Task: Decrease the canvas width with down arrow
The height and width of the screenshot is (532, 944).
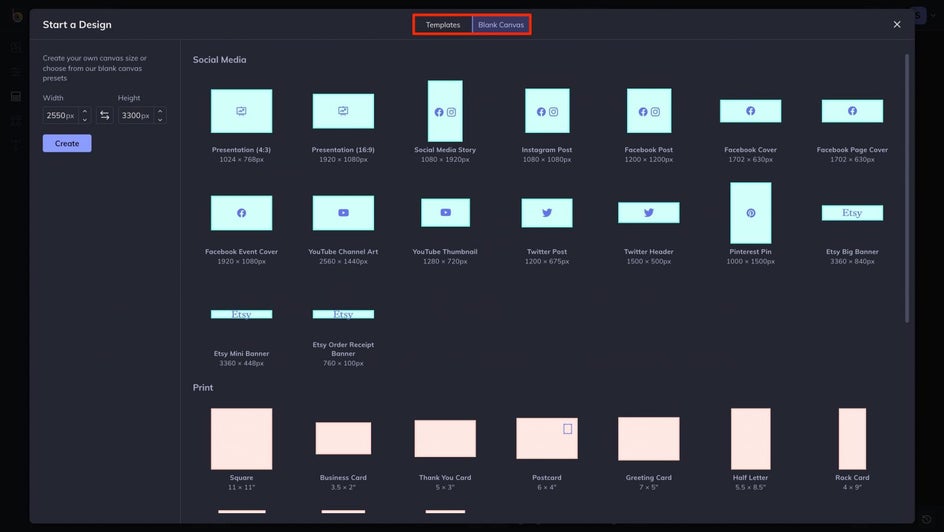Action: pos(85,119)
